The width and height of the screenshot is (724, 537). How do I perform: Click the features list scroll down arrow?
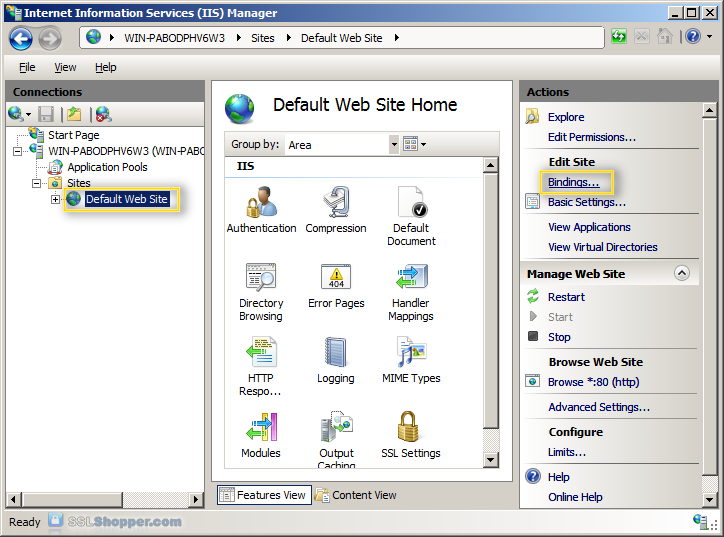tap(490, 459)
